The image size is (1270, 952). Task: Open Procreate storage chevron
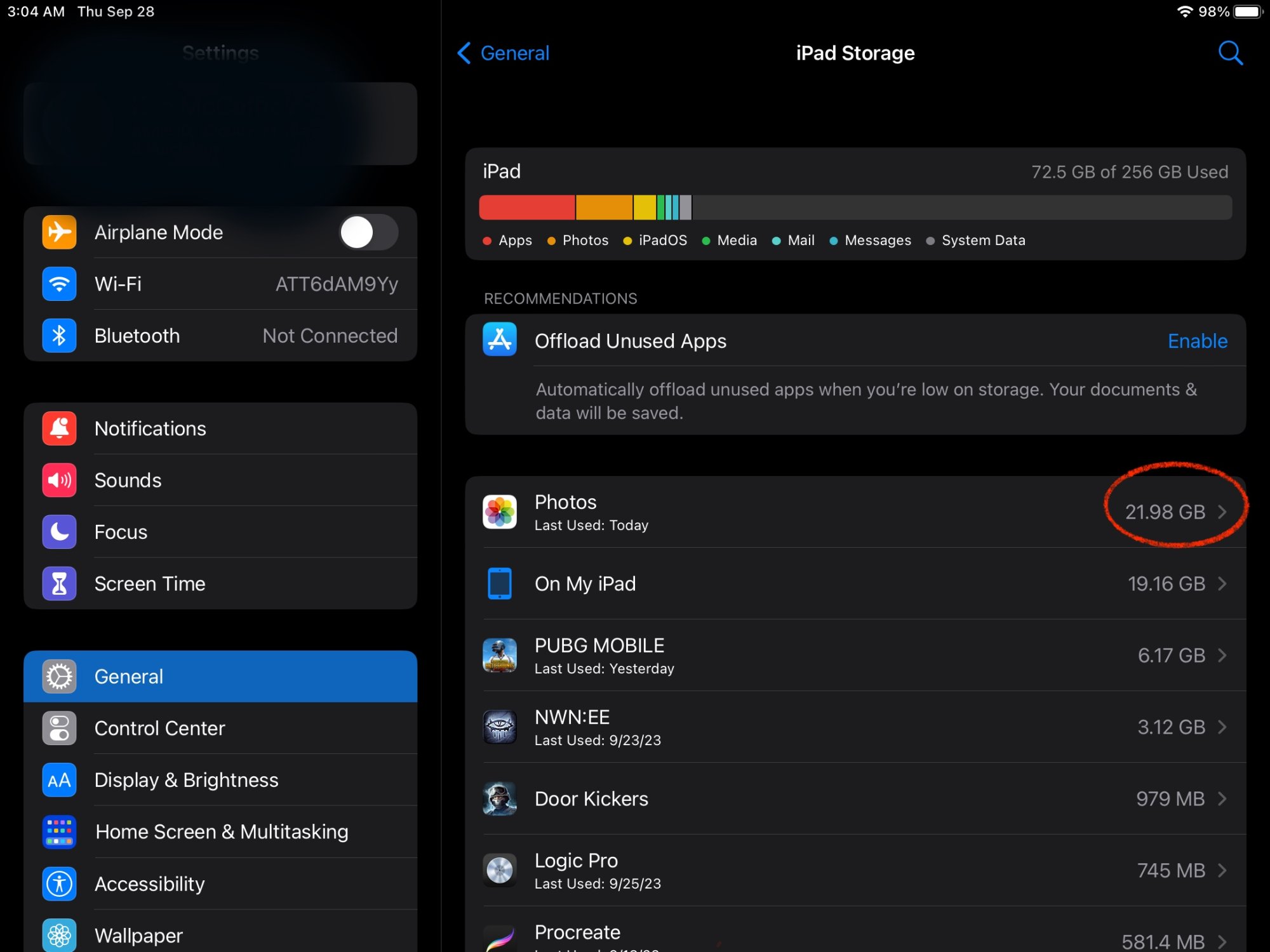(1222, 941)
